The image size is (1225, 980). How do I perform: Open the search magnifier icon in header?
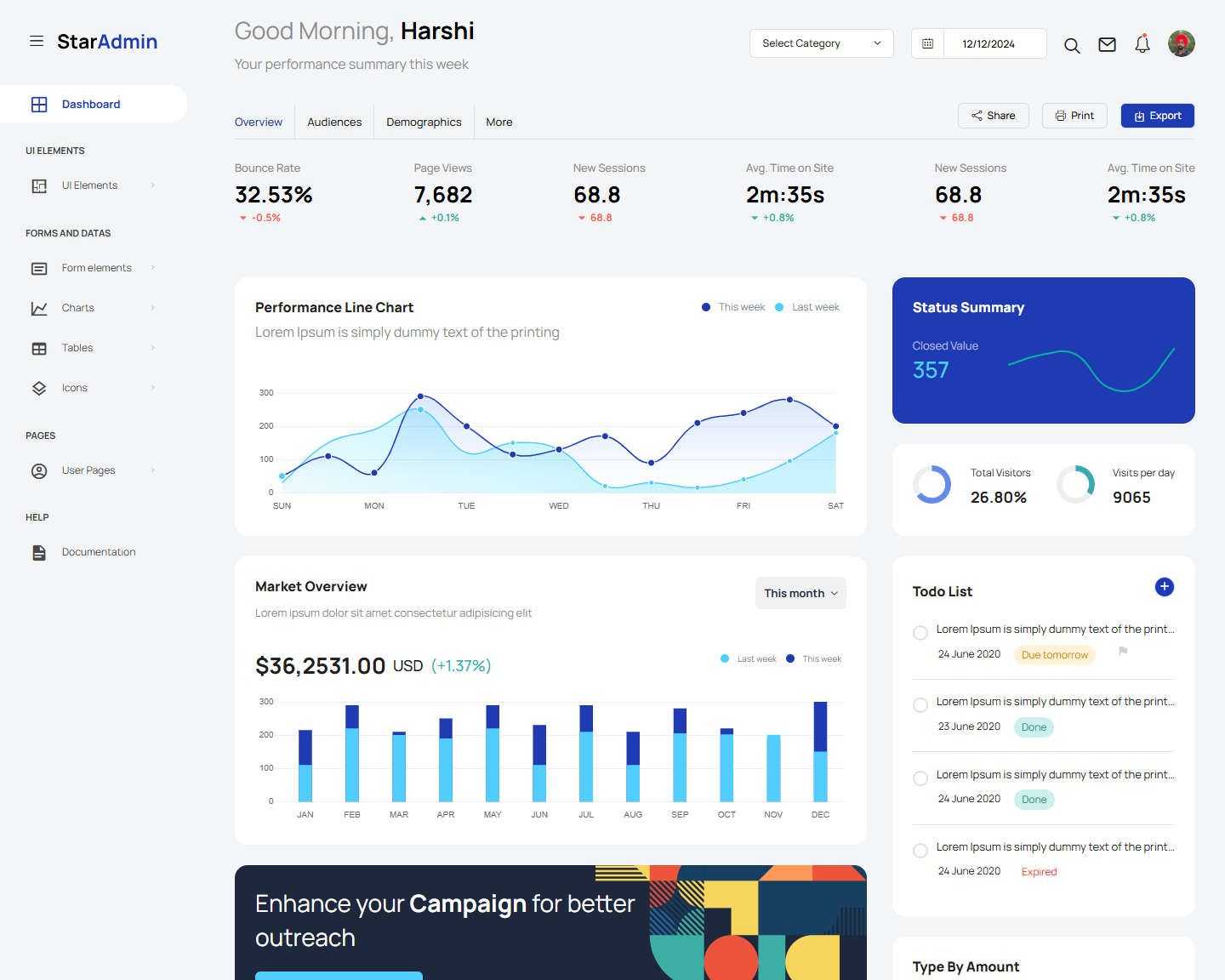pos(1072,45)
